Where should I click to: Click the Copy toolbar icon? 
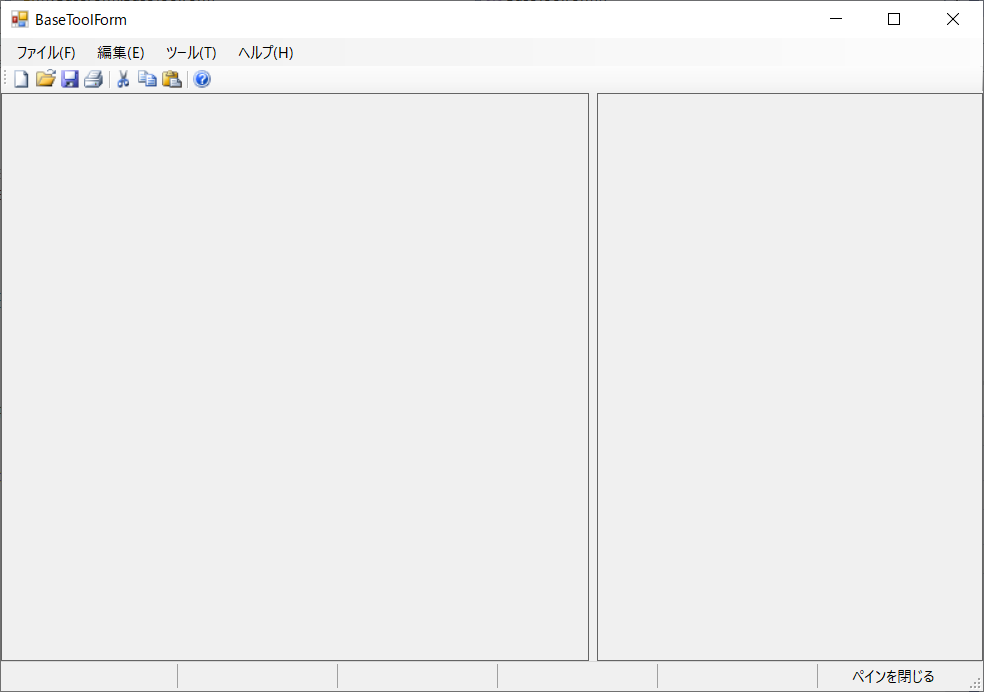147,79
